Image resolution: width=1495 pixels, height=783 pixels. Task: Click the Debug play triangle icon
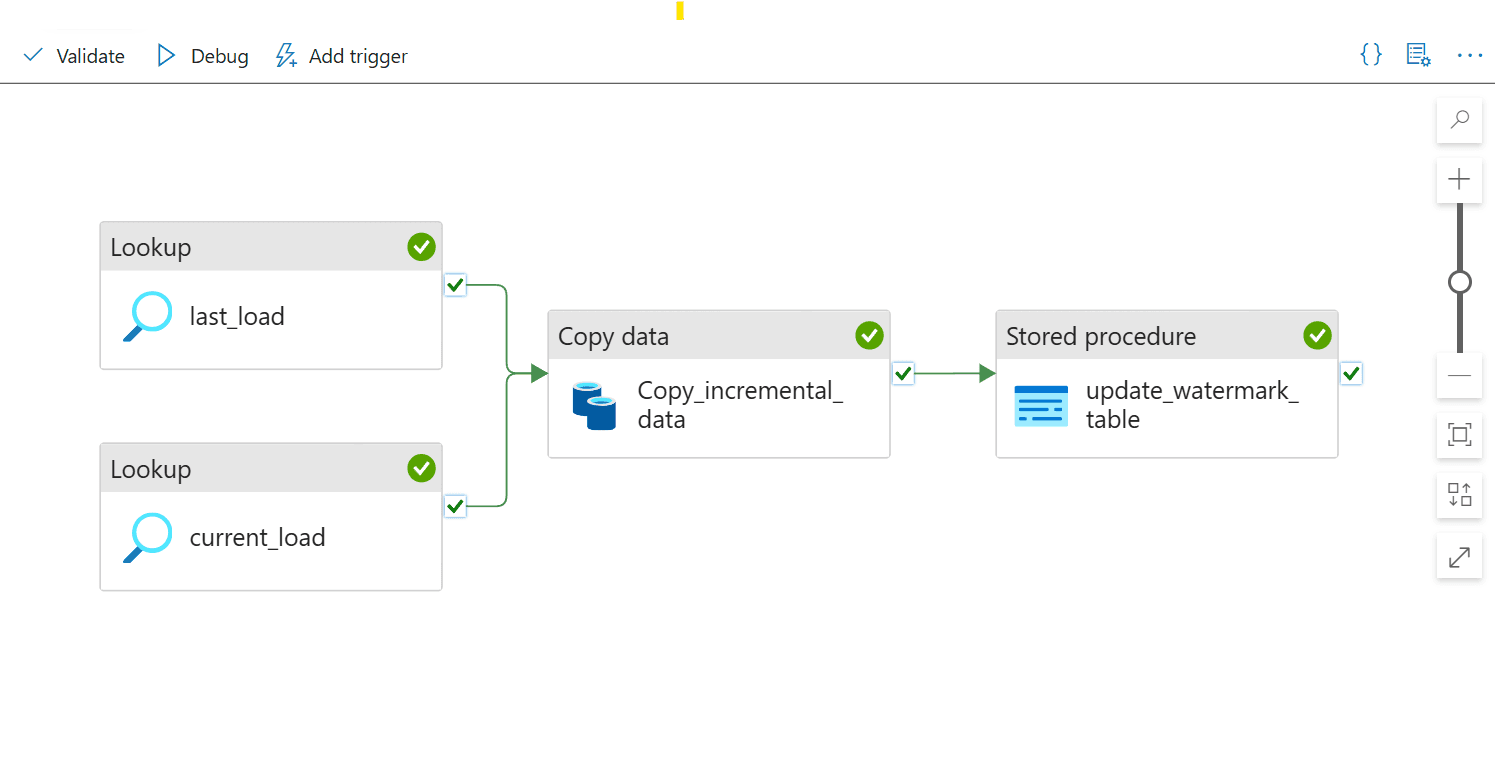point(166,55)
